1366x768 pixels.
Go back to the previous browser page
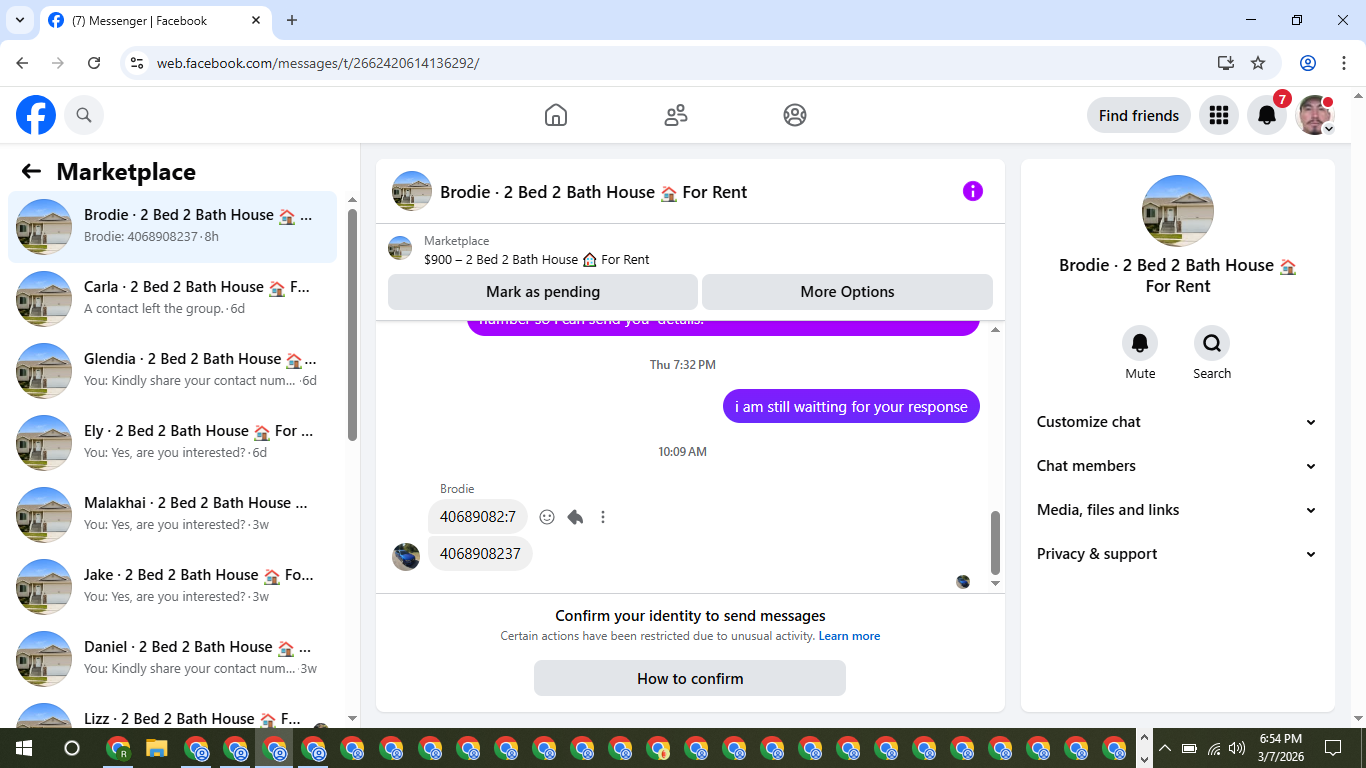pos(22,63)
